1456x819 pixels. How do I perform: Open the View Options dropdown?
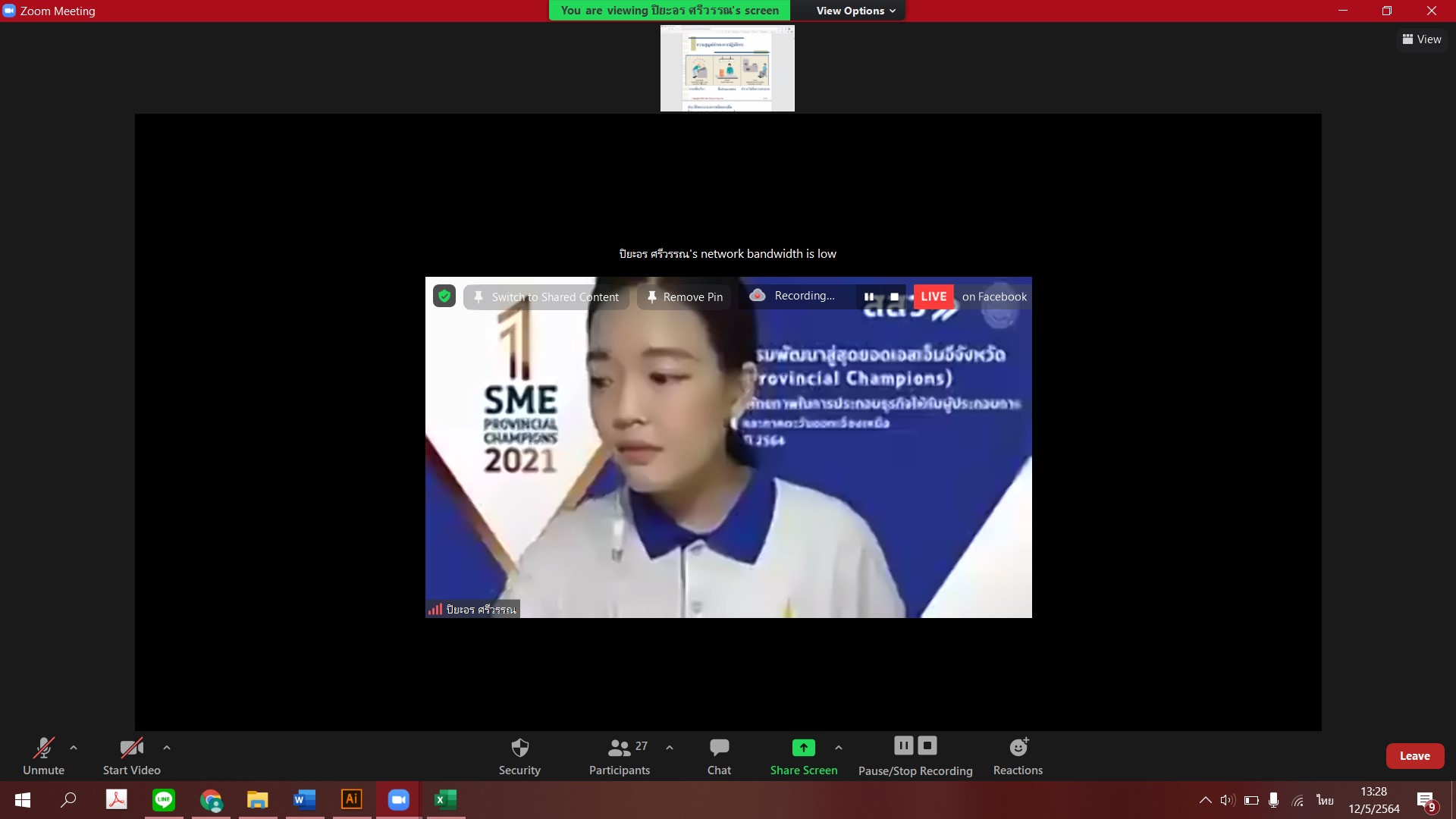click(x=855, y=11)
